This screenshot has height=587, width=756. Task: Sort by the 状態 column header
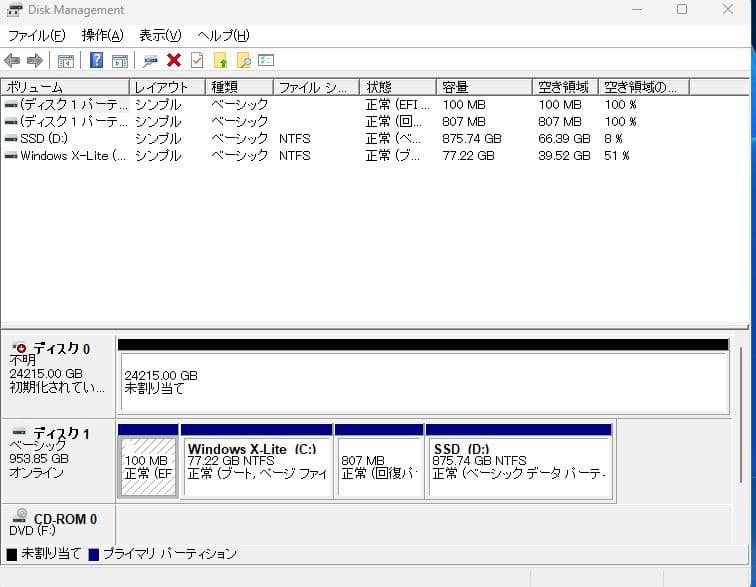pos(398,87)
